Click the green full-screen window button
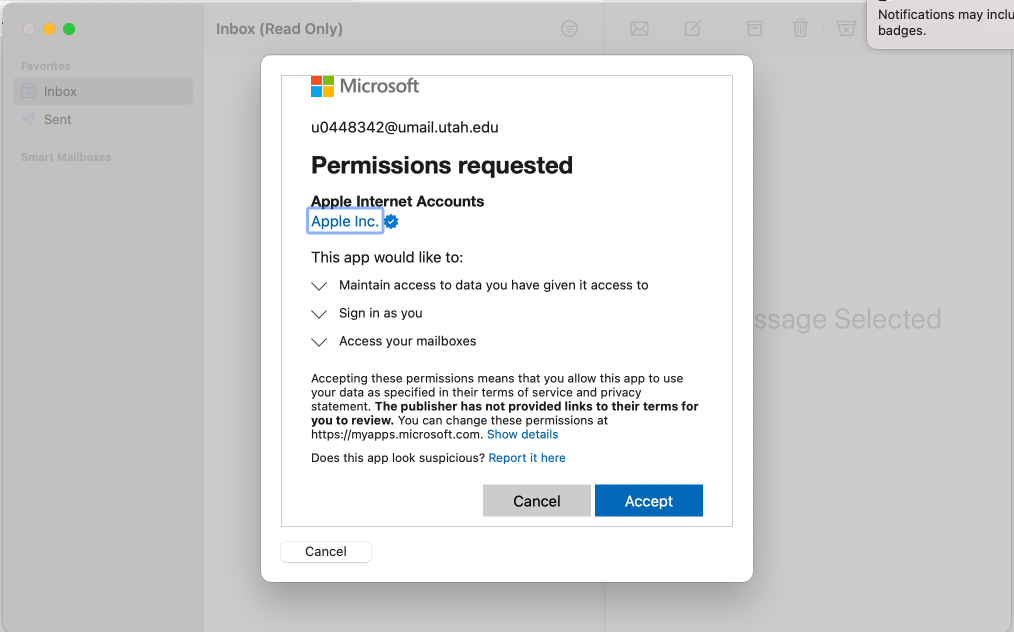This screenshot has height=632, width=1014. (69, 28)
